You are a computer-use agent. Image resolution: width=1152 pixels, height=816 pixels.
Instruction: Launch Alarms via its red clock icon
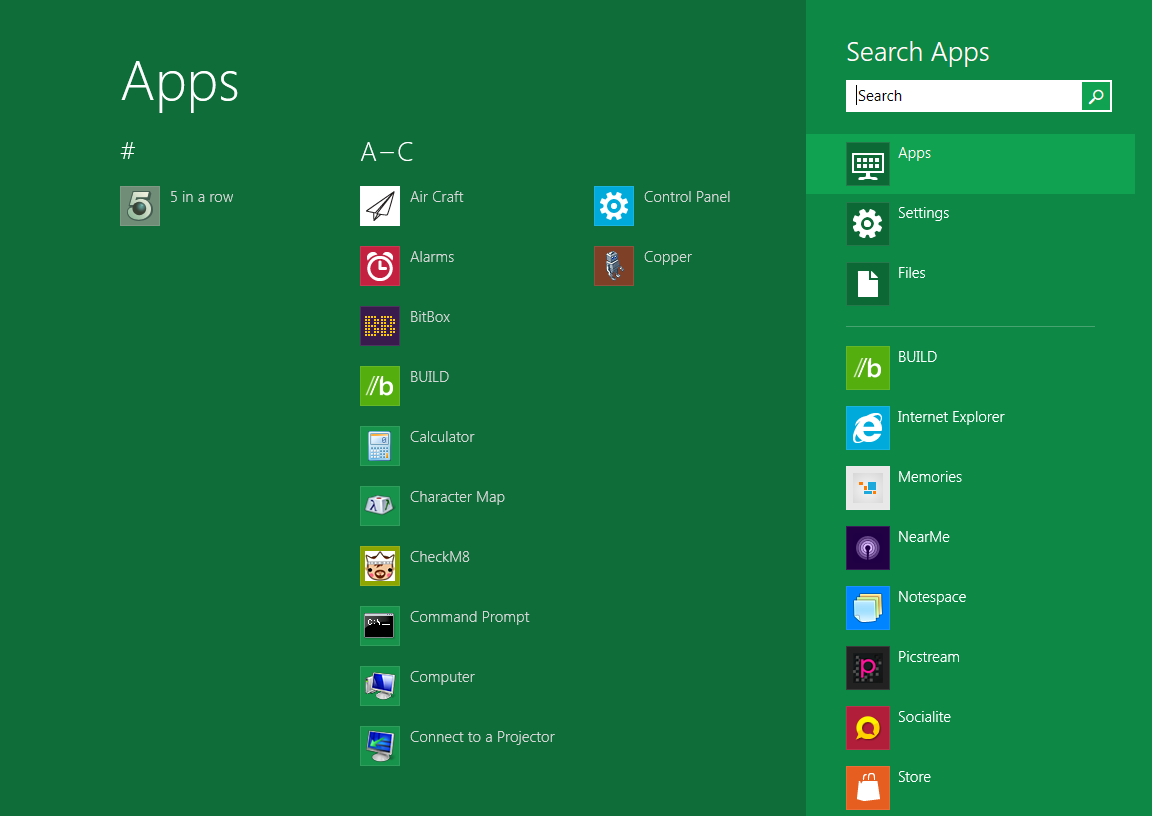[380, 266]
